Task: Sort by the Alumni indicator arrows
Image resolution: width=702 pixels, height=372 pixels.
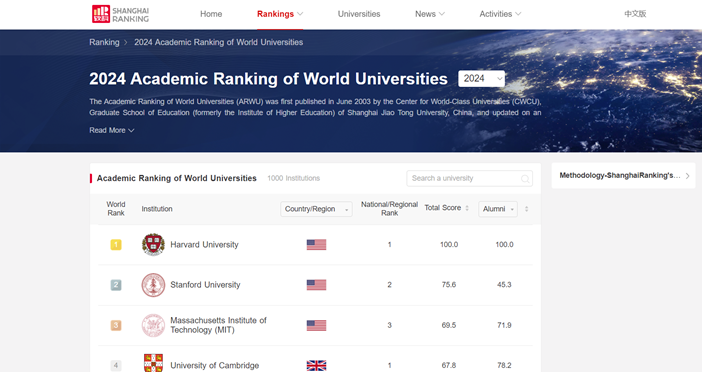Action: pos(526,209)
